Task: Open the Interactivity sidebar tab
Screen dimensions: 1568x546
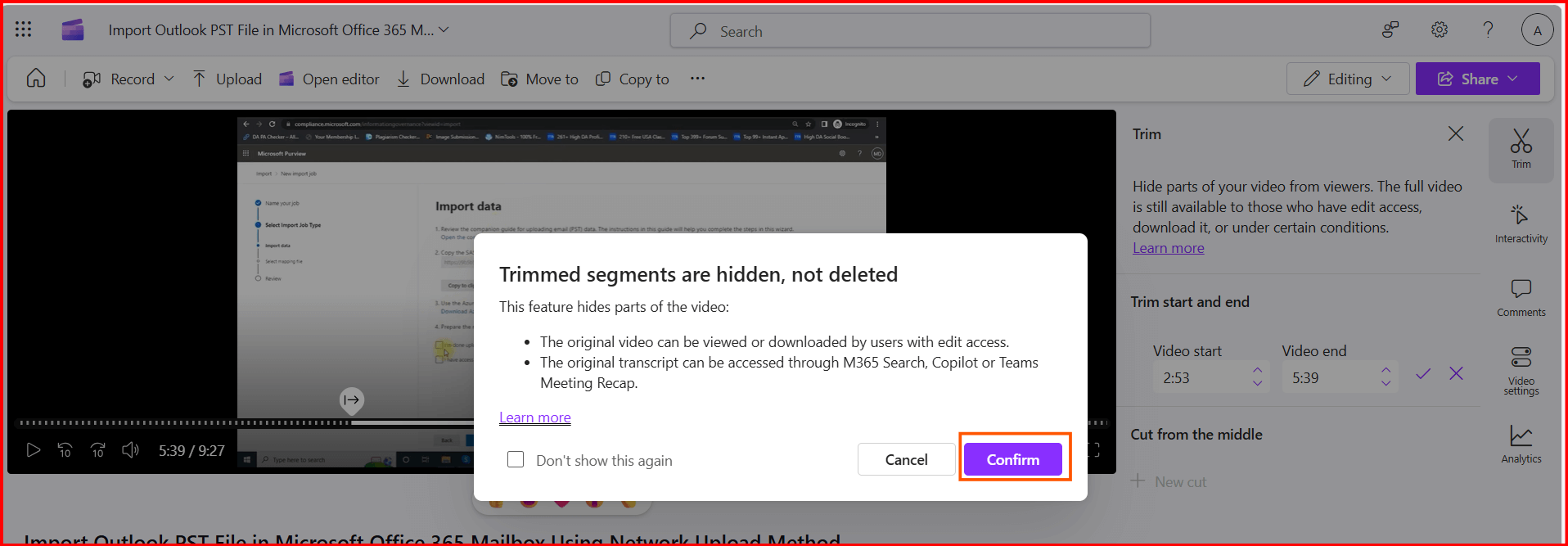Action: [1521, 223]
